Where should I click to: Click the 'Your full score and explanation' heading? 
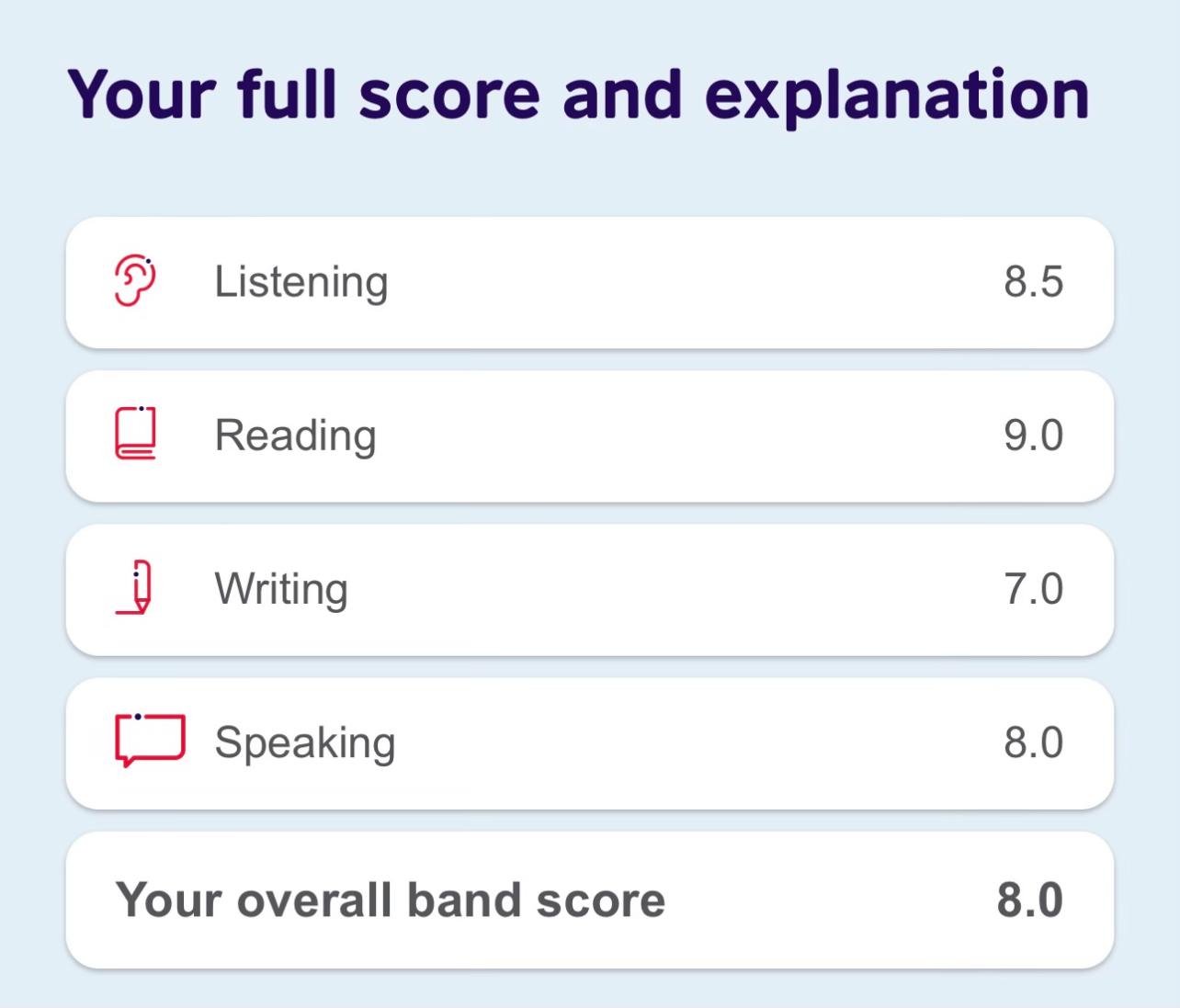tap(578, 95)
